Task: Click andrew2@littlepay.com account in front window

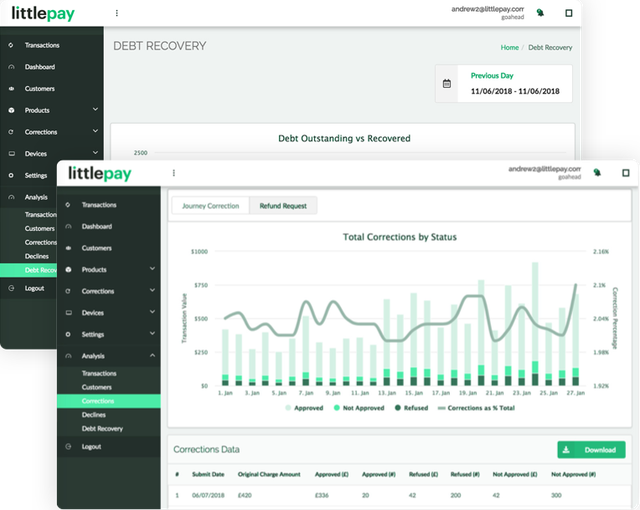Action: pos(544,169)
